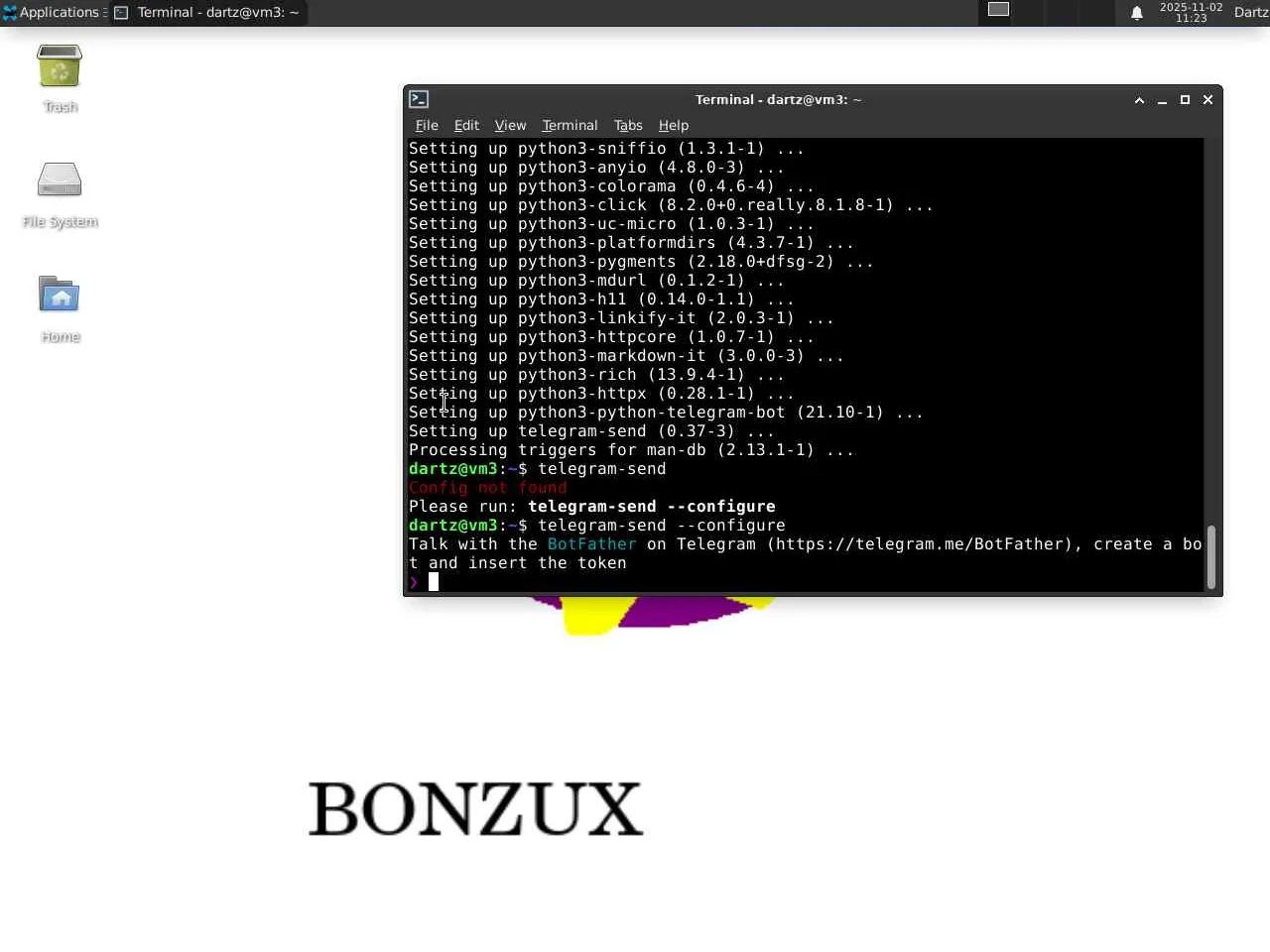Viewport: 1270px width, 952px height.
Task: Click the 'Setting up python3-pygments' line
Action: 642,262
